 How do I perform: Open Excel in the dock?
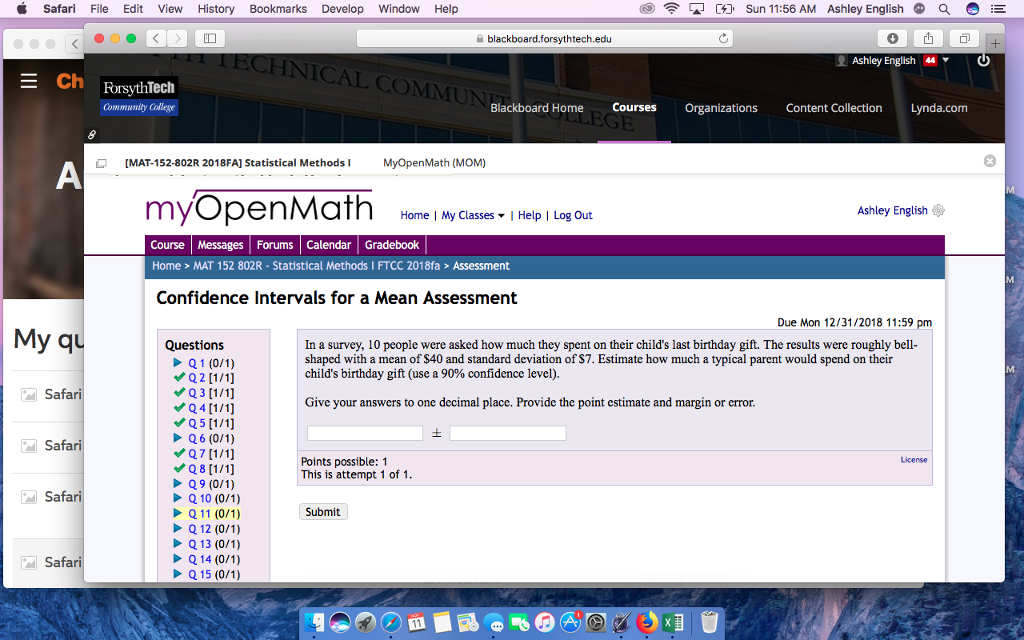[x=673, y=622]
